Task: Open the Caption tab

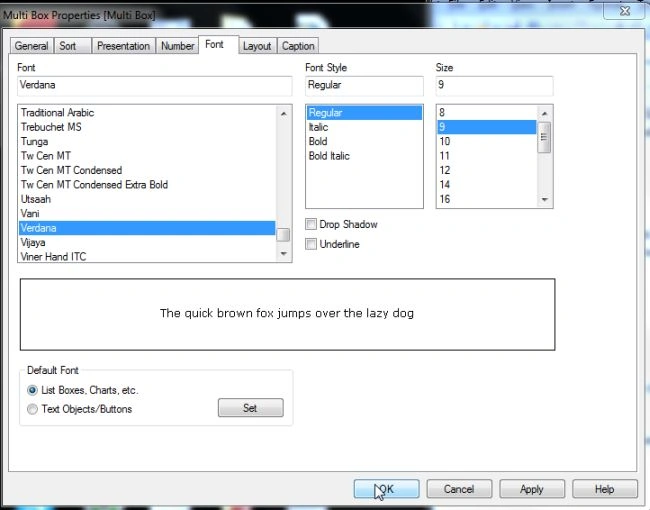Action: pos(298,46)
